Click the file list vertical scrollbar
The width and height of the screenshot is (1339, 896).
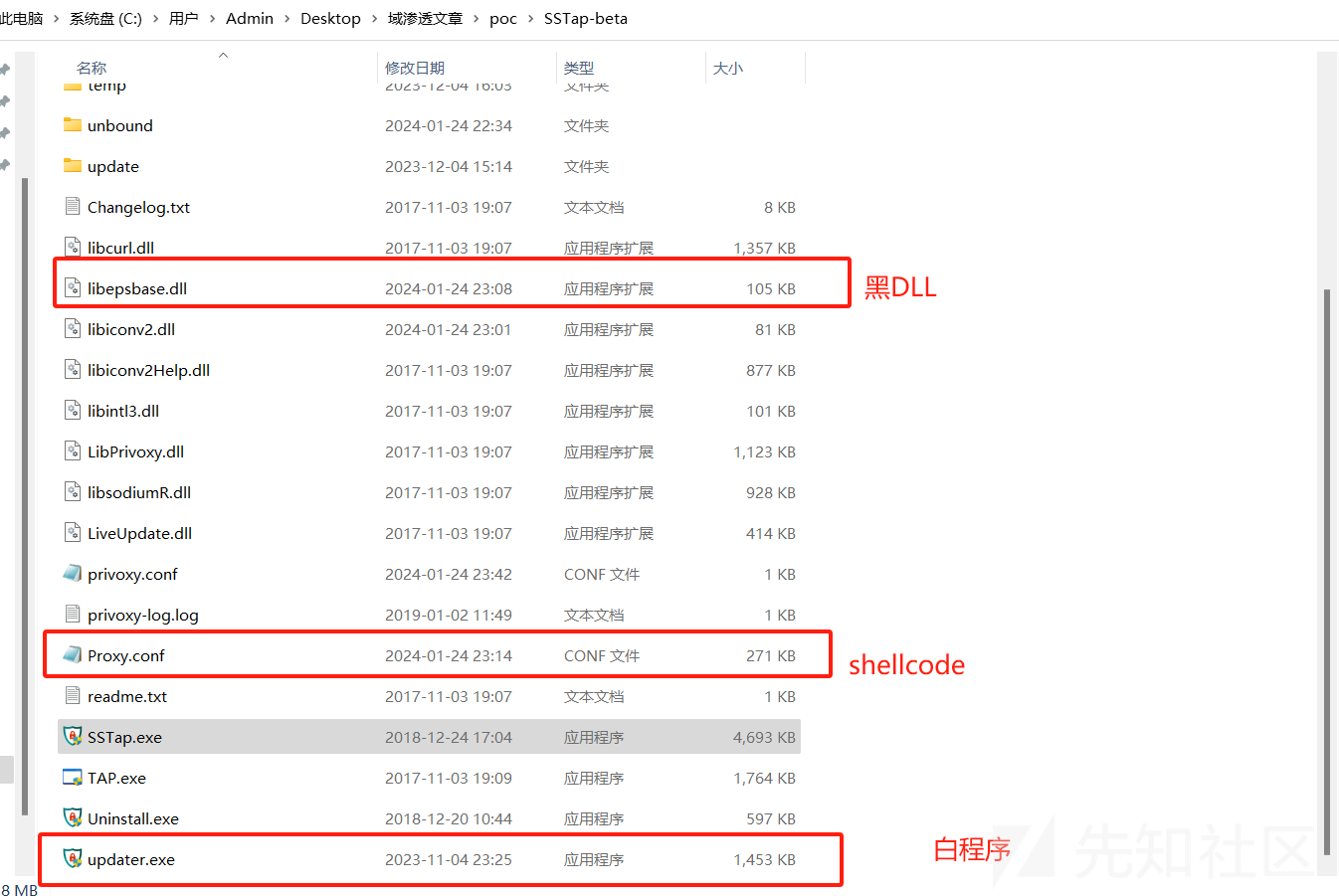pyautogui.click(x=1327, y=572)
